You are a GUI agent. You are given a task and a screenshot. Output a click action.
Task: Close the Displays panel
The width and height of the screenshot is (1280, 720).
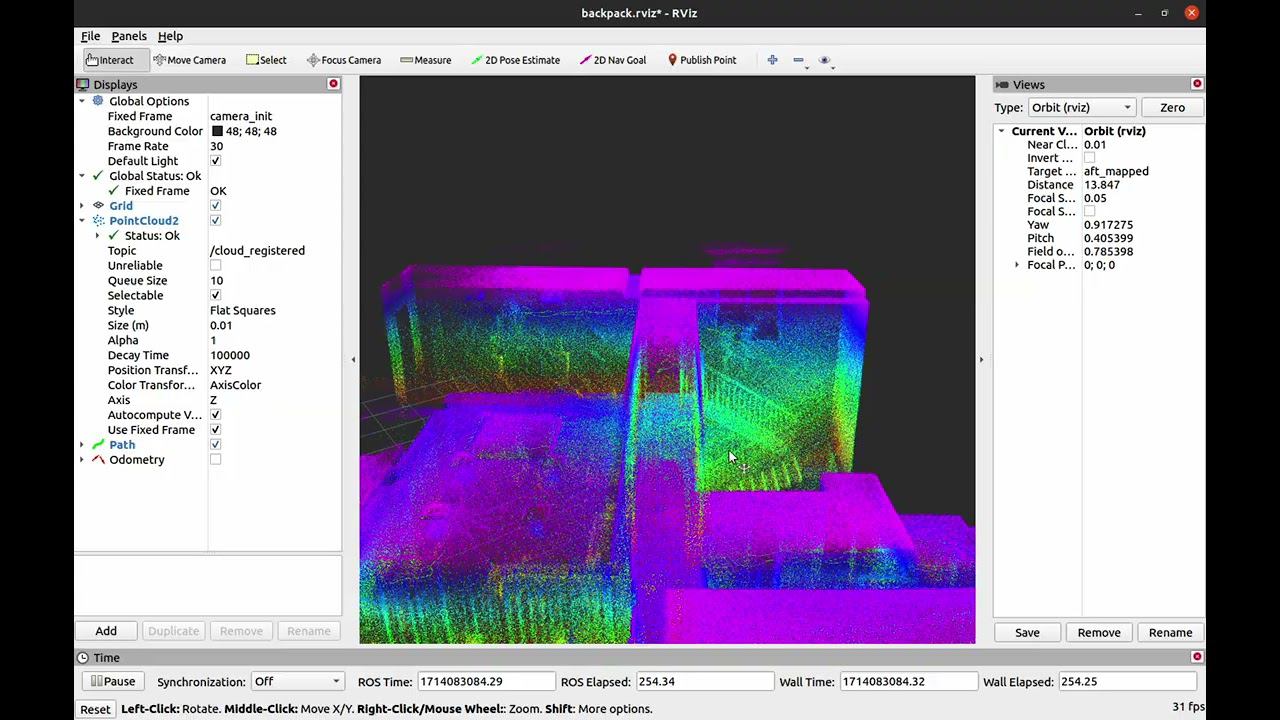(334, 84)
